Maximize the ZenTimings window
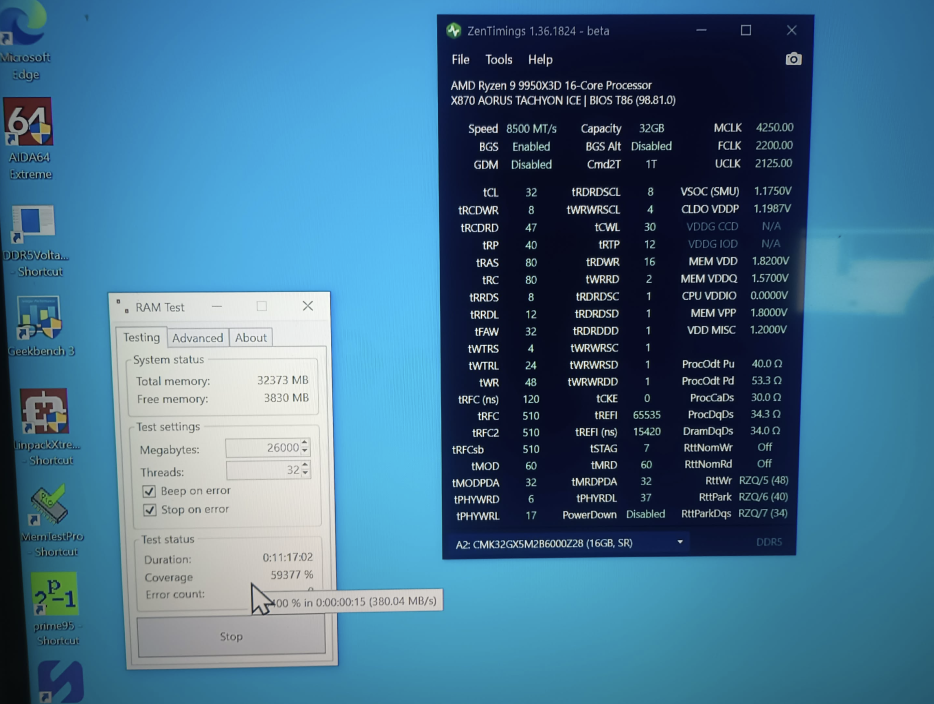Image resolution: width=934 pixels, height=704 pixels. click(x=746, y=30)
